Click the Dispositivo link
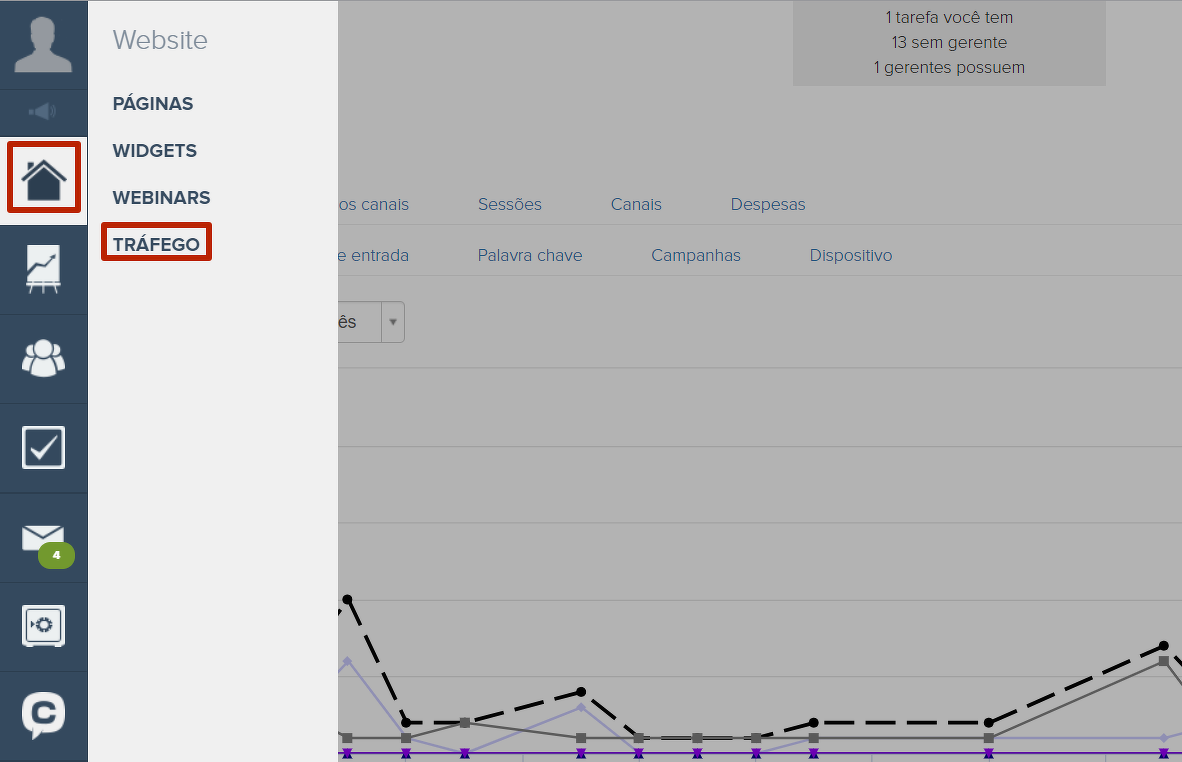Screen dimensions: 1182x762 coord(851,255)
